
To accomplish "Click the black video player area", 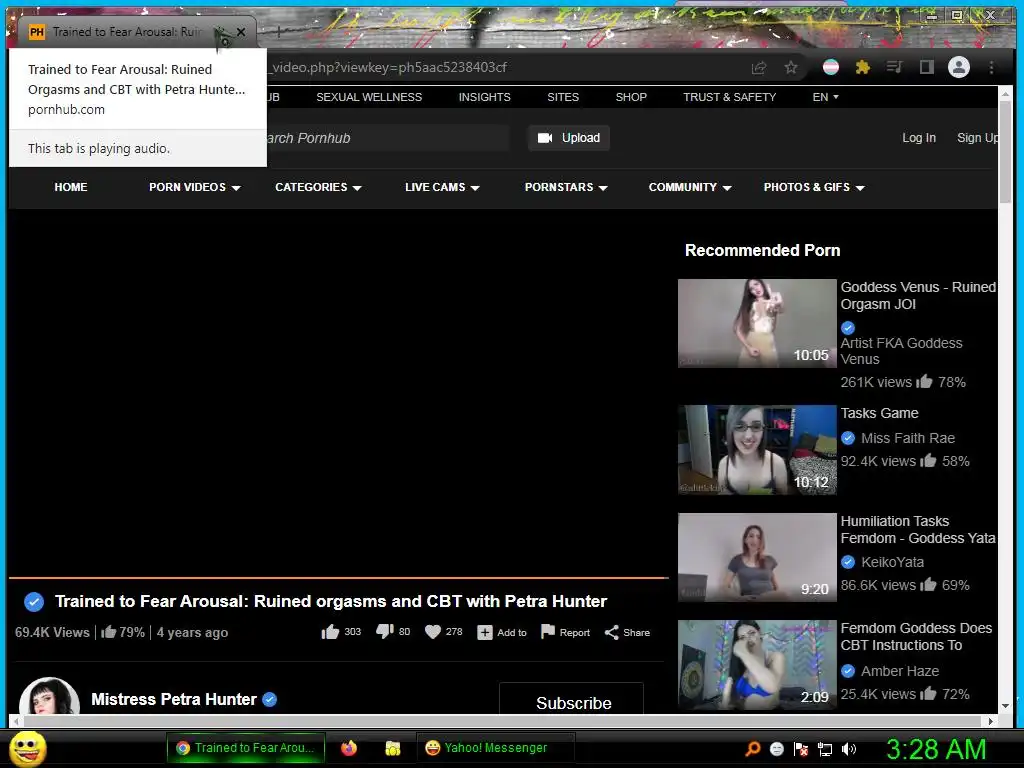I will pyautogui.click(x=338, y=392).
